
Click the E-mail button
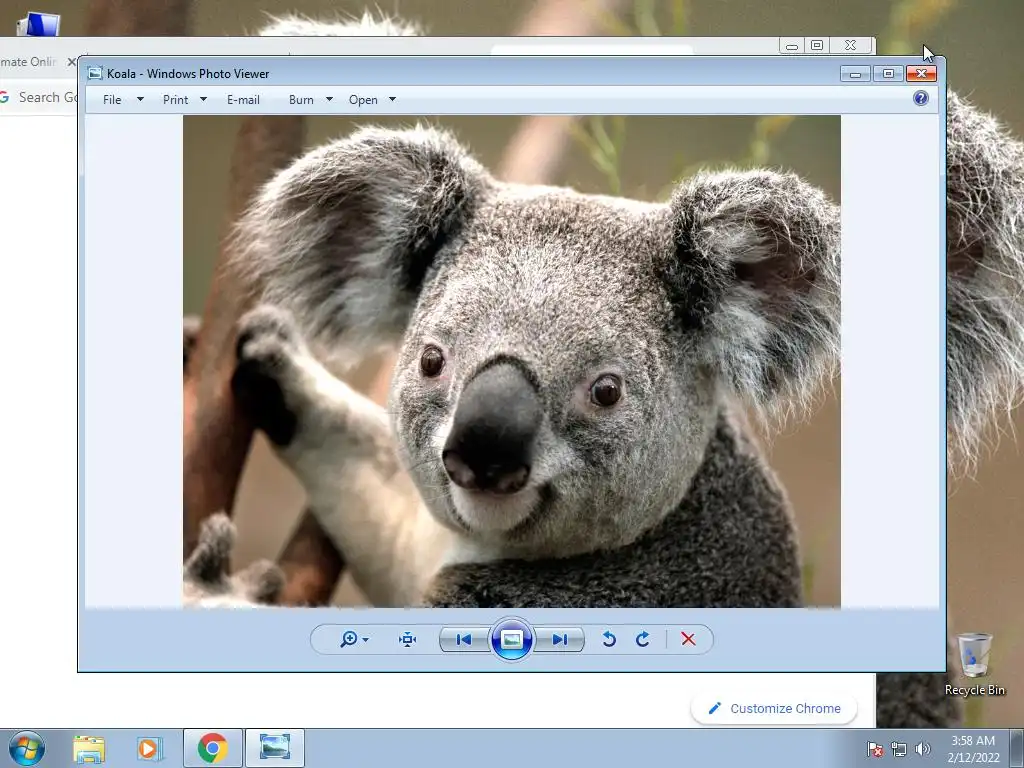(x=243, y=100)
